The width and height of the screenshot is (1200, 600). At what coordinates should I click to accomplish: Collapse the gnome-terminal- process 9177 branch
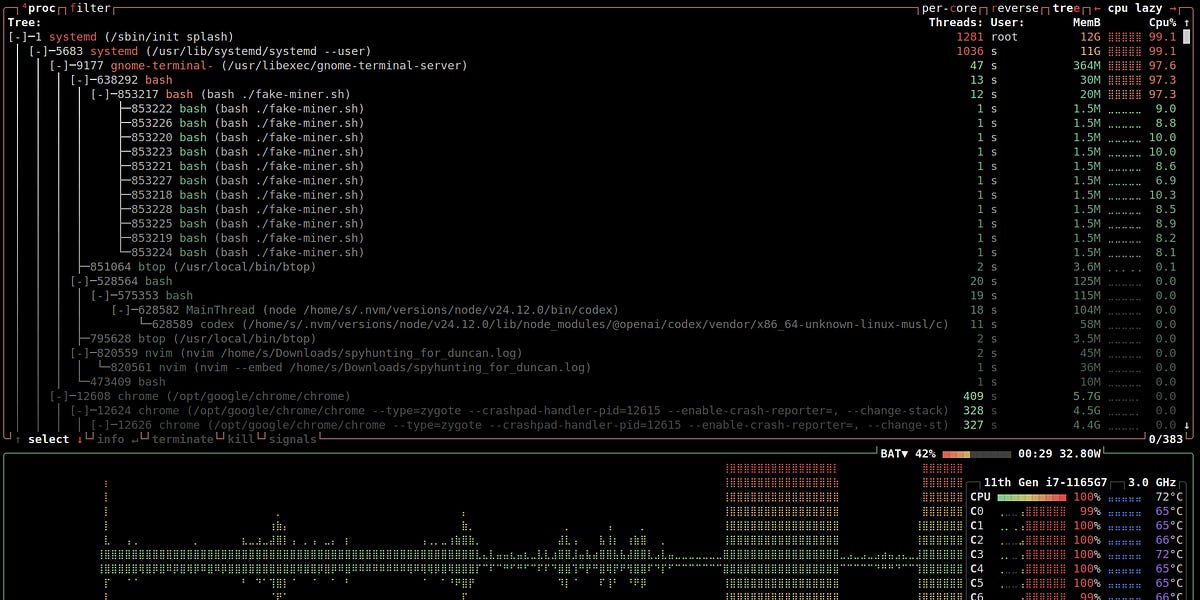point(60,66)
